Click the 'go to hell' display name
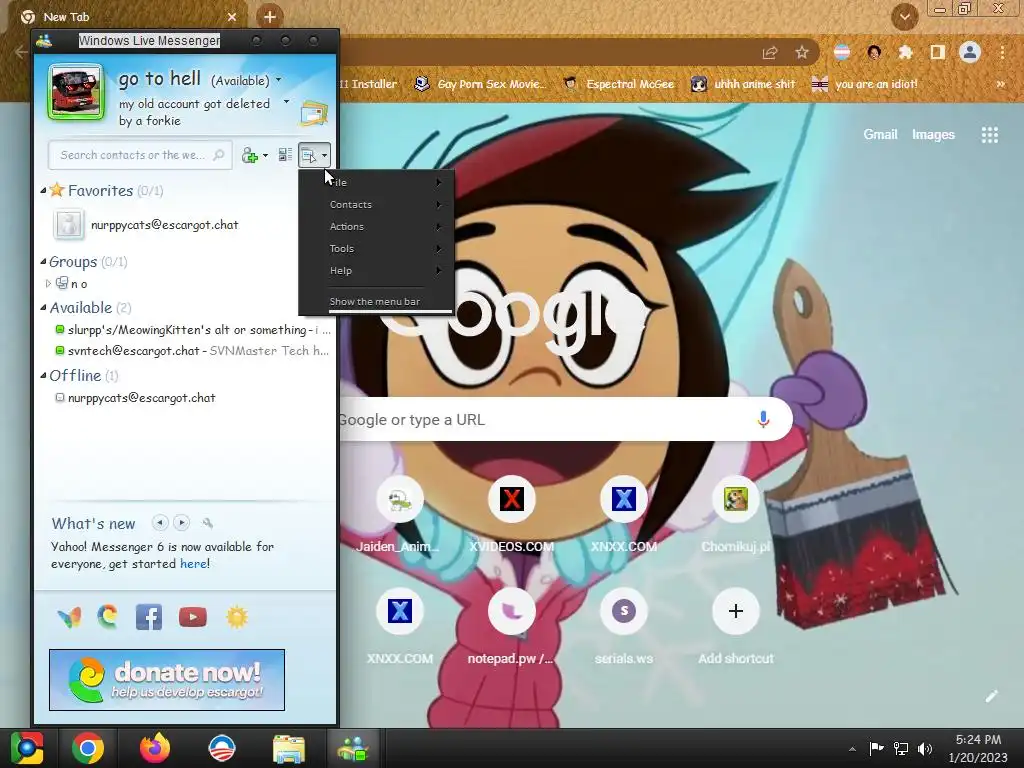This screenshot has height=768, width=1024. [x=160, y=79]
